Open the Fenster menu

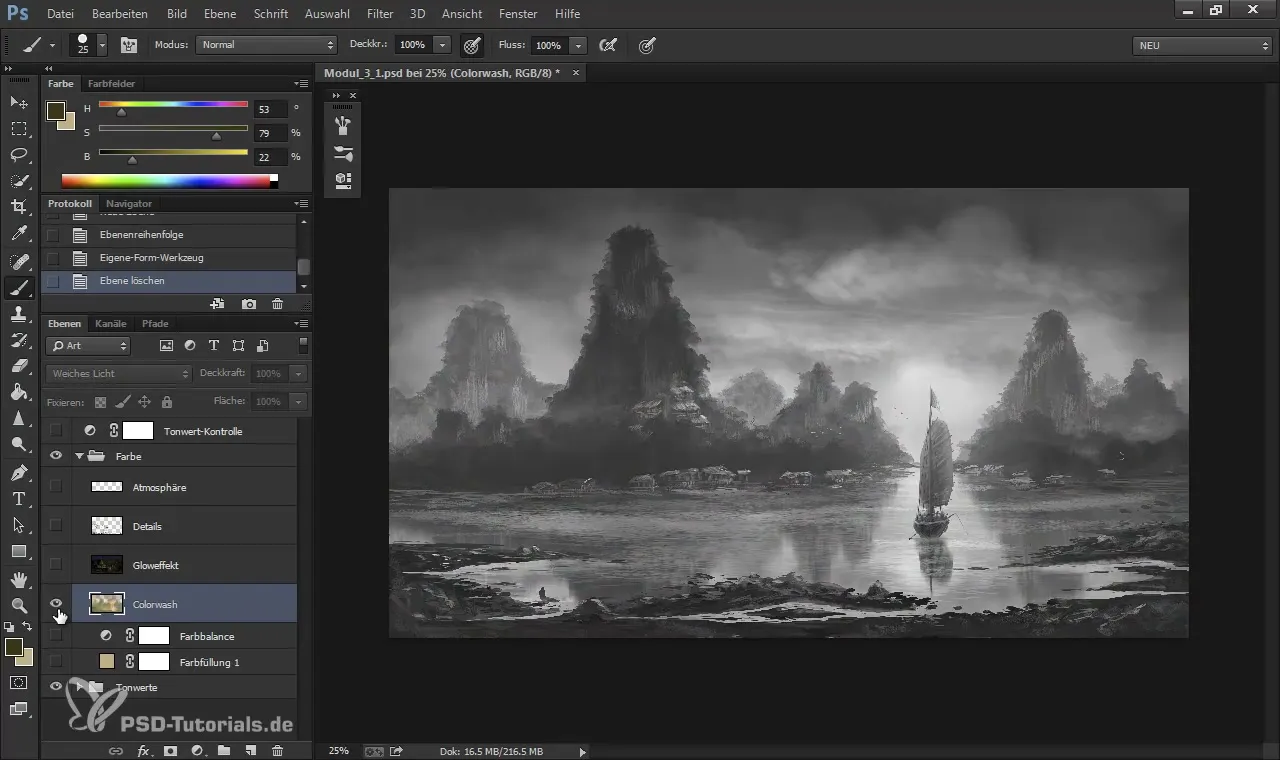click(x=517, y=14)
